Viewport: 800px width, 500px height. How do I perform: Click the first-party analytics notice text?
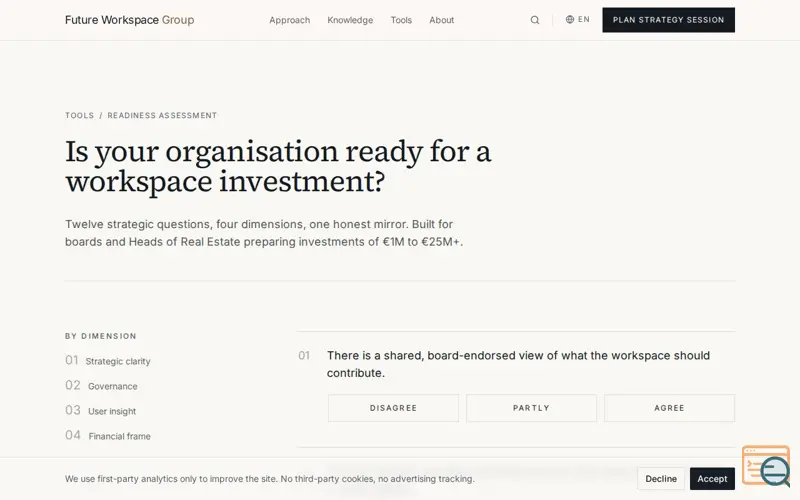(x=269, y=479)
